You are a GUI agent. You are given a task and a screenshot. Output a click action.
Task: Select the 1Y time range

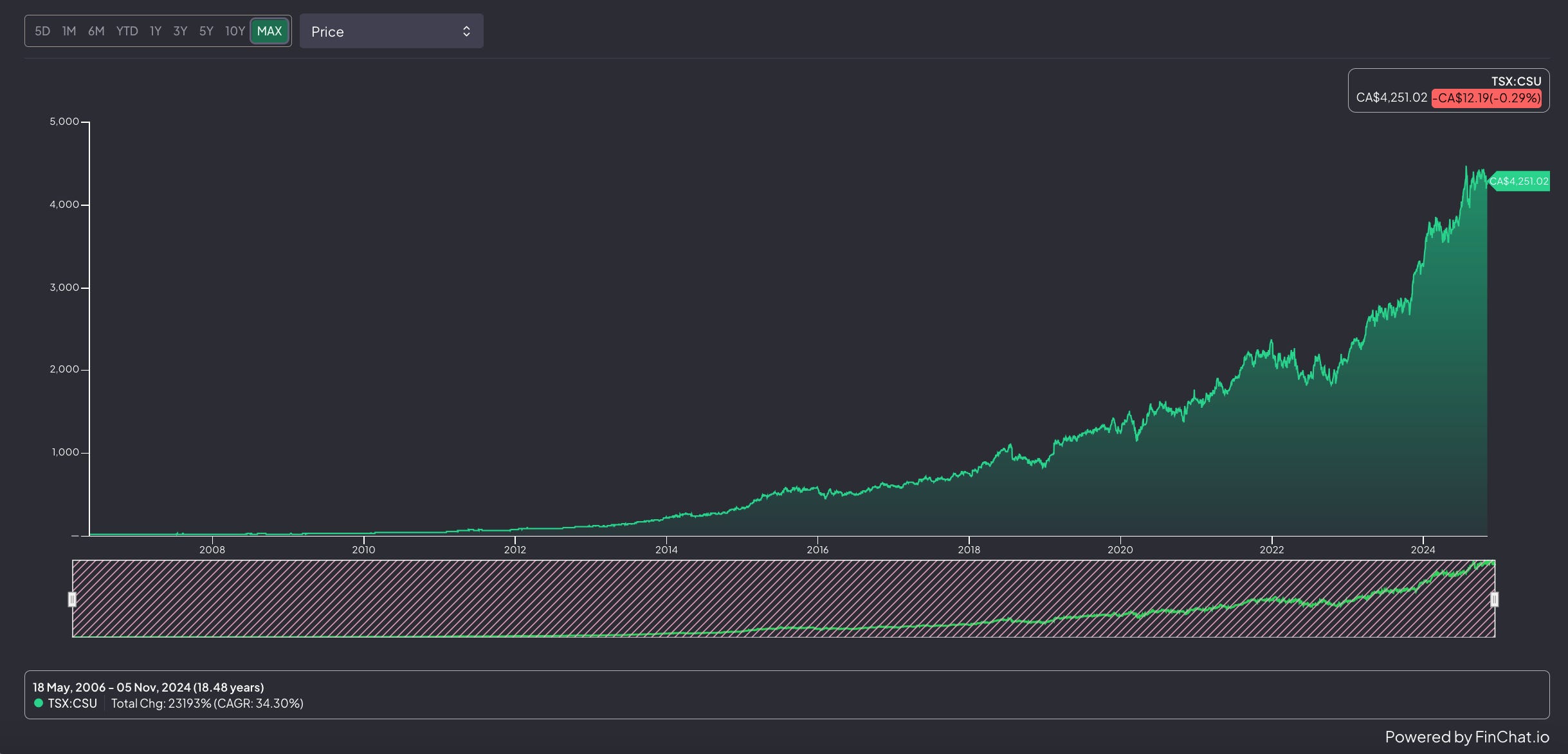click(154, 30)
